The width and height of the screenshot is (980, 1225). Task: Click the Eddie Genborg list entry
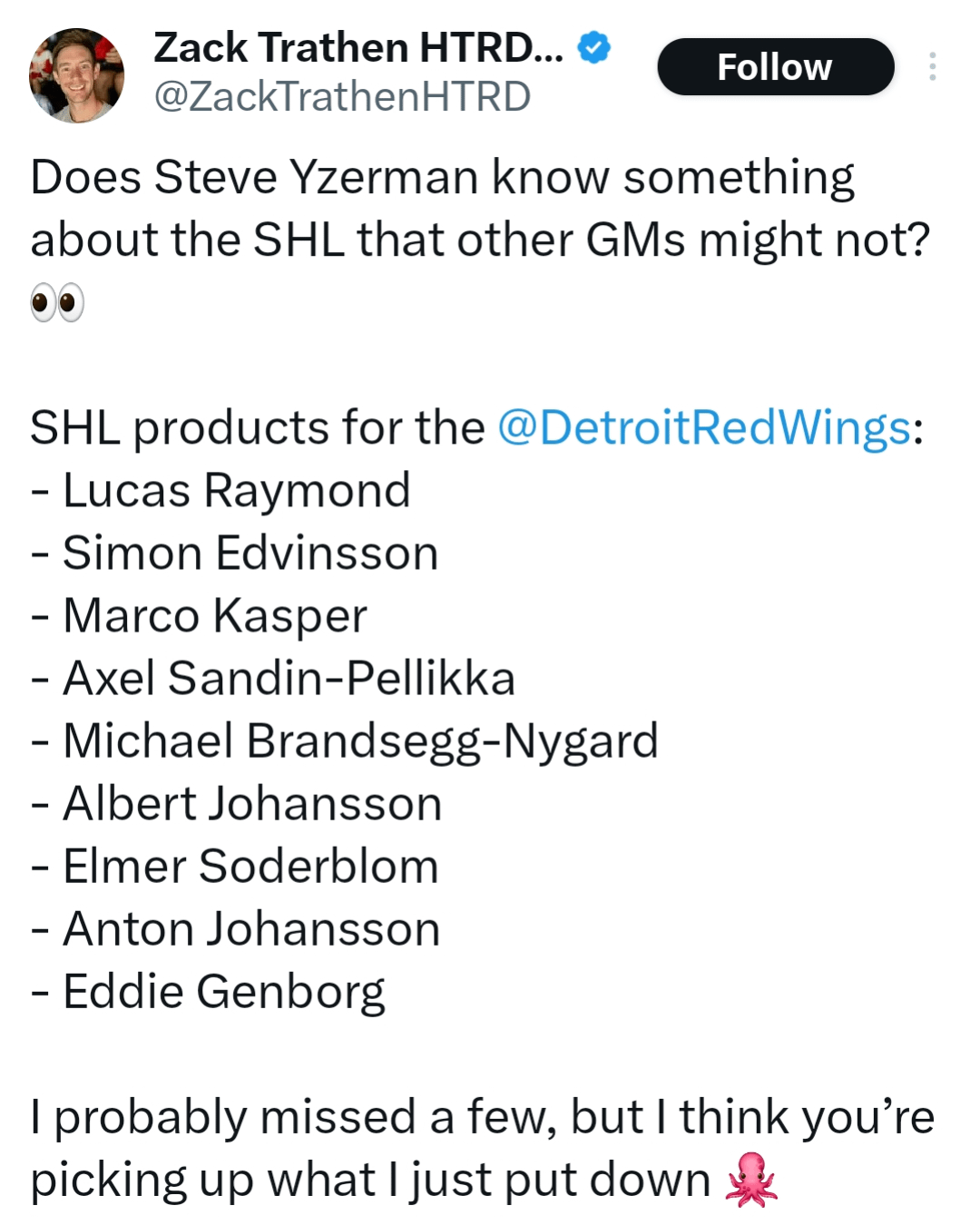coord(223,992)
